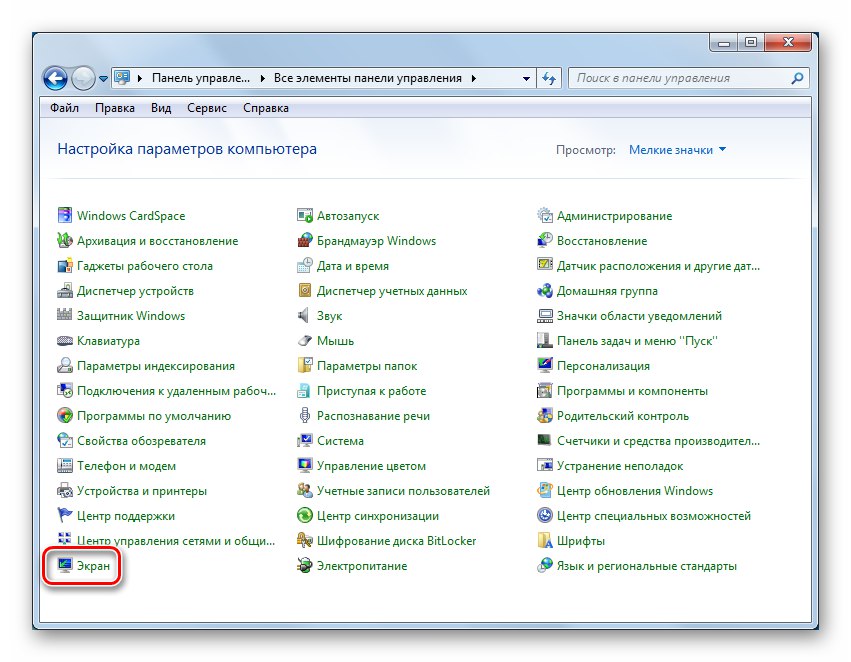This screenshot has height=662, width=851.
Task: Open the Приступая к работе link
Action: 371,391
